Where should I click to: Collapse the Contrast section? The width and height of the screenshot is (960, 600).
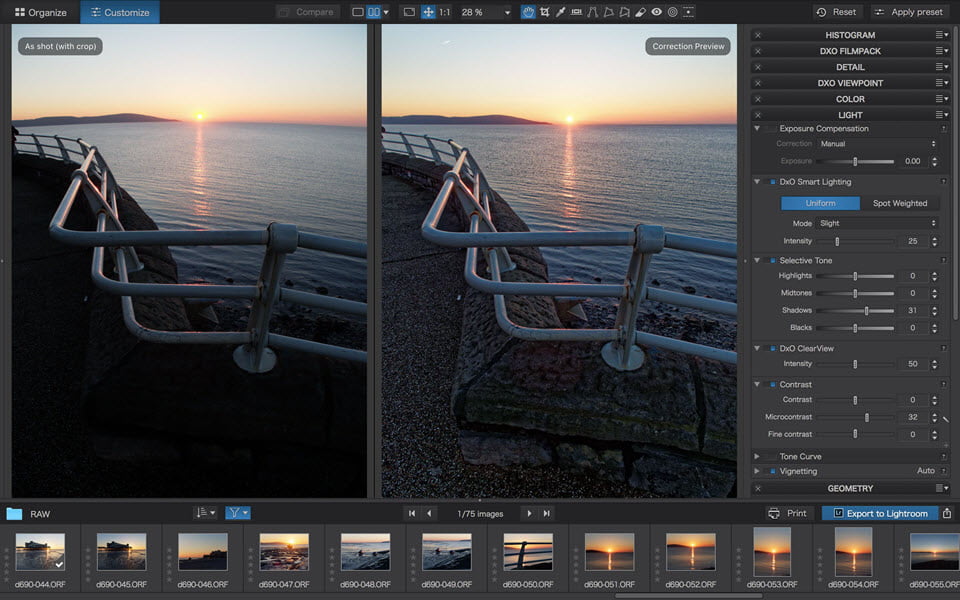[757, 384]
